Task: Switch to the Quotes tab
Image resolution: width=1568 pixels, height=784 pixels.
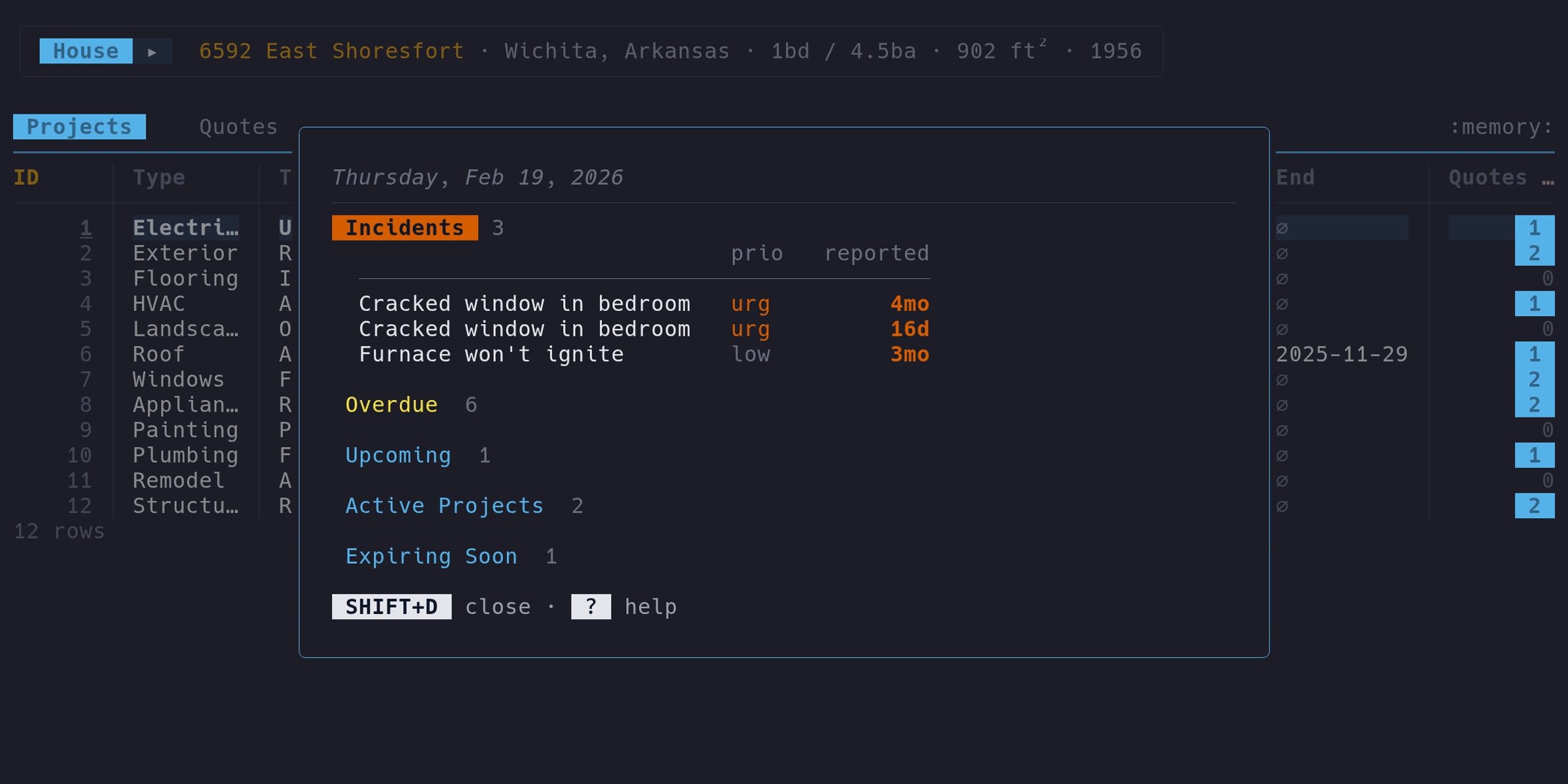Action: click(239, 127)
